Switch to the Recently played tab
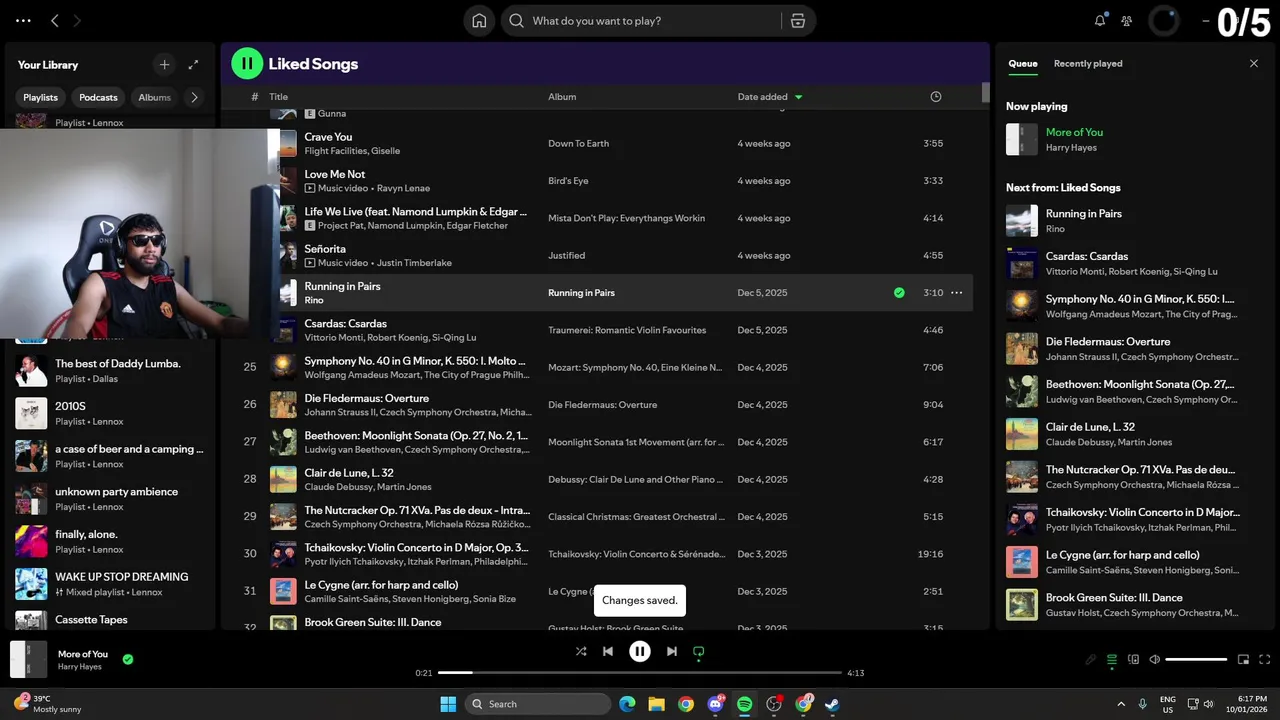The height and width of the screenshot is (720, 1280). (x=1088, y=63)
